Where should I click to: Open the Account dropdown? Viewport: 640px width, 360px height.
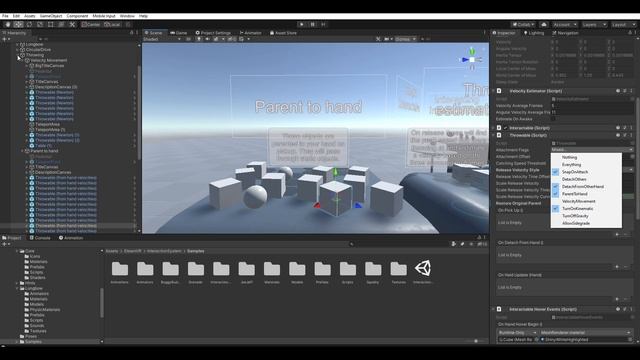564,24
